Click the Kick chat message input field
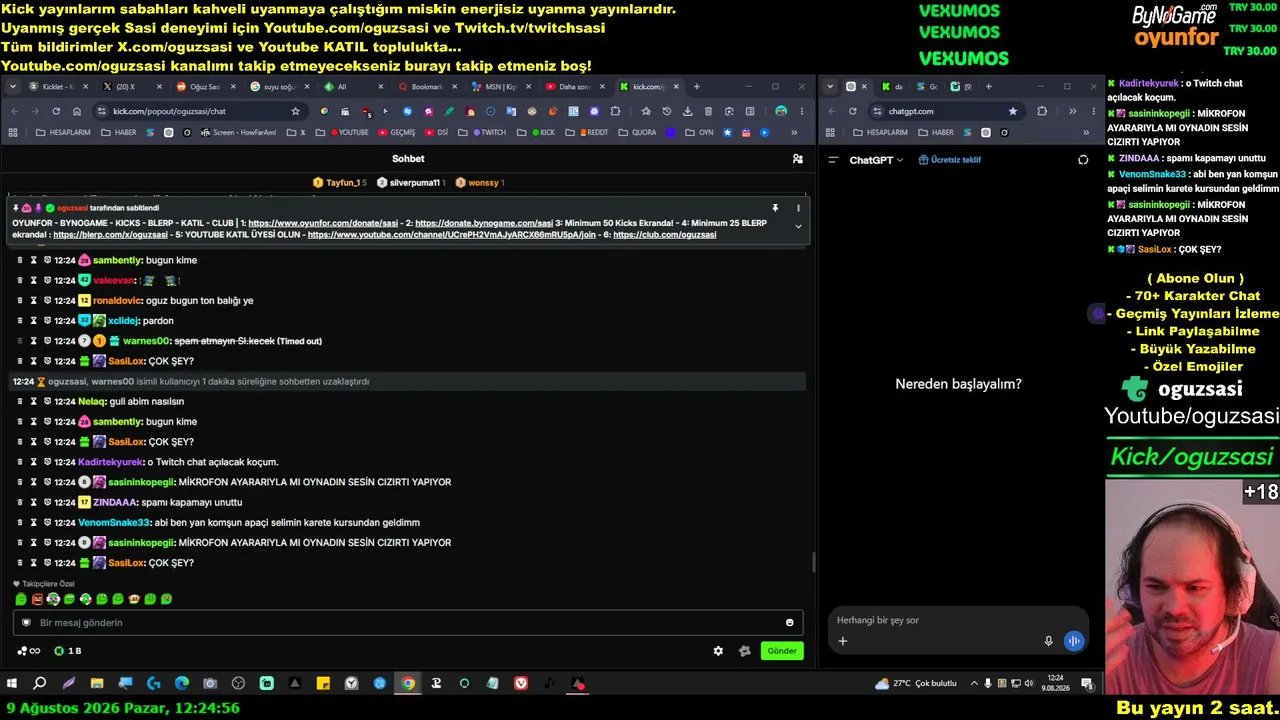Screen dimensions: 1280x720 coord(408,623)
